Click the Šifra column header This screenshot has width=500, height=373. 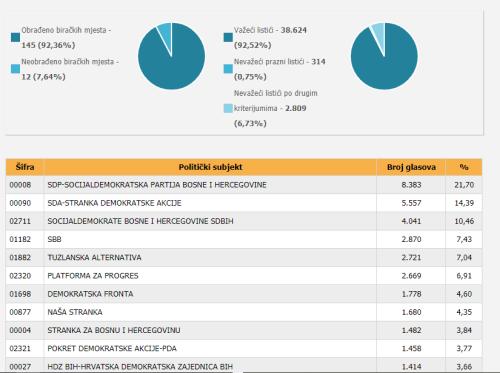[25, 167]
